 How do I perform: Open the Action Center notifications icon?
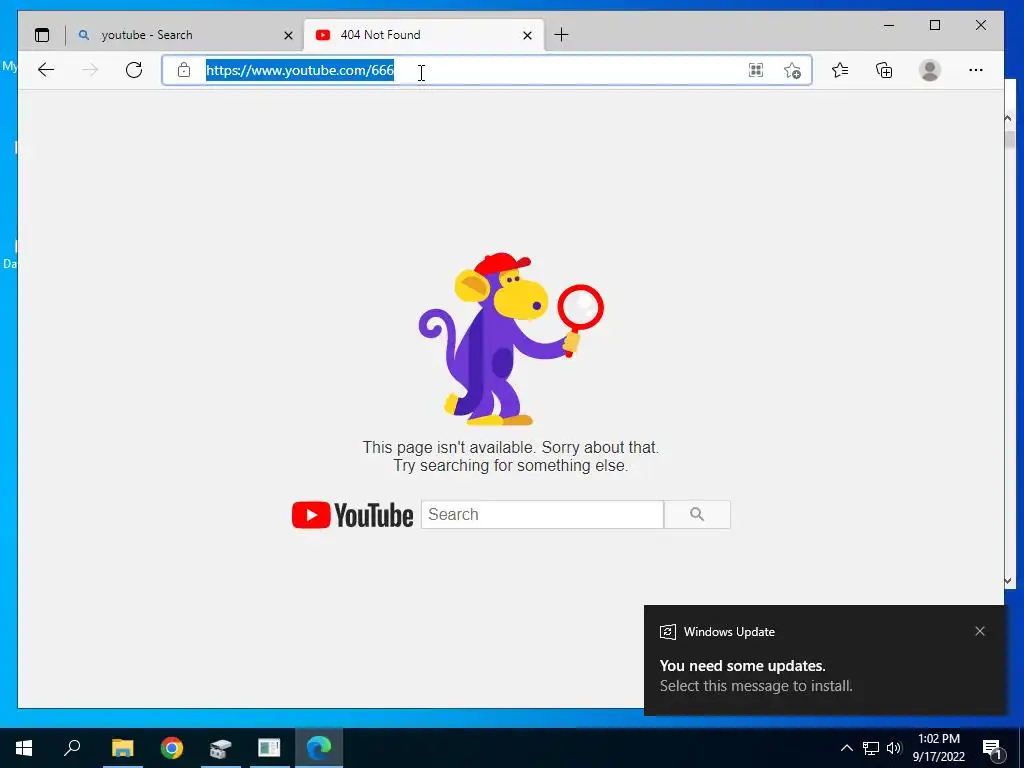tap(992, 748)
